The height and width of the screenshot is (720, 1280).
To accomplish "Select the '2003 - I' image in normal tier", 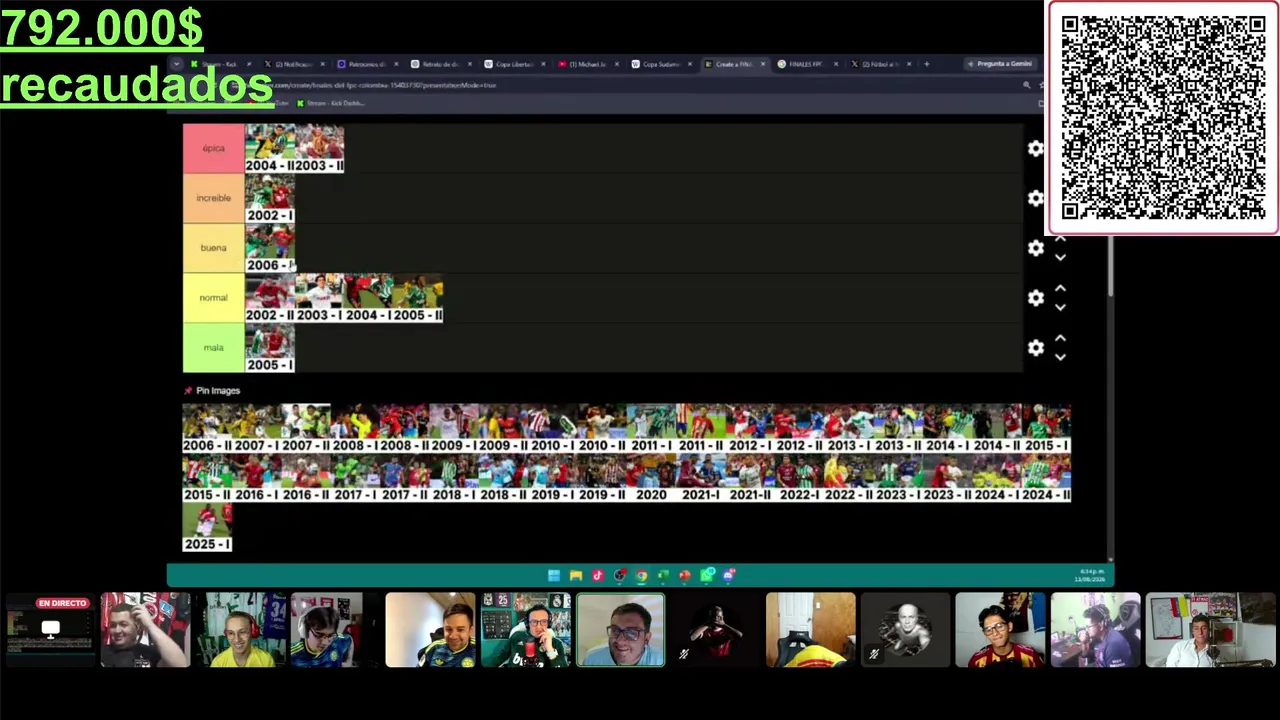I will tap(319, 298).
